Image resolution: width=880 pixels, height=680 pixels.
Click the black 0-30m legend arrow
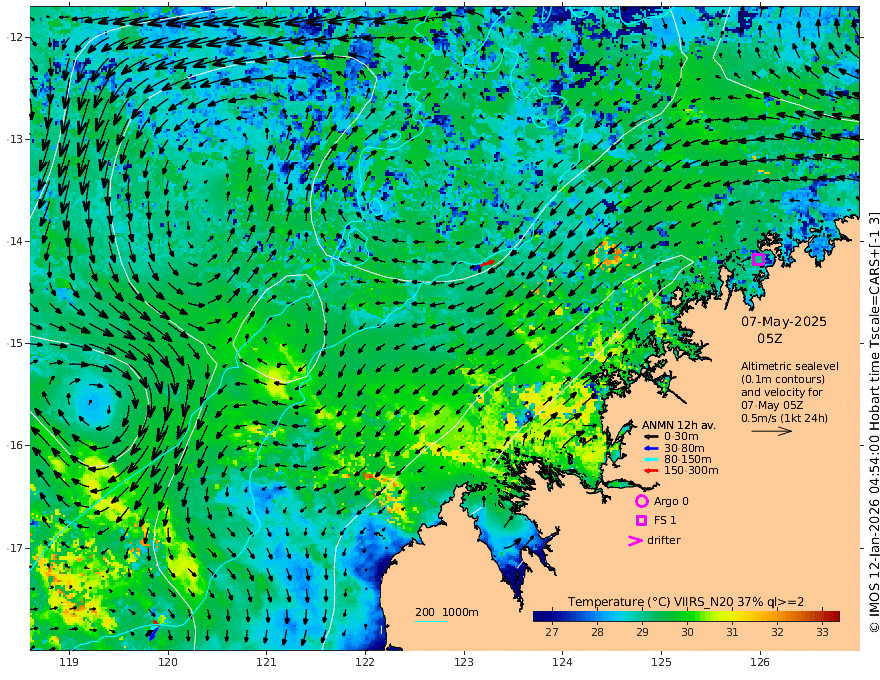coord(650,437)
